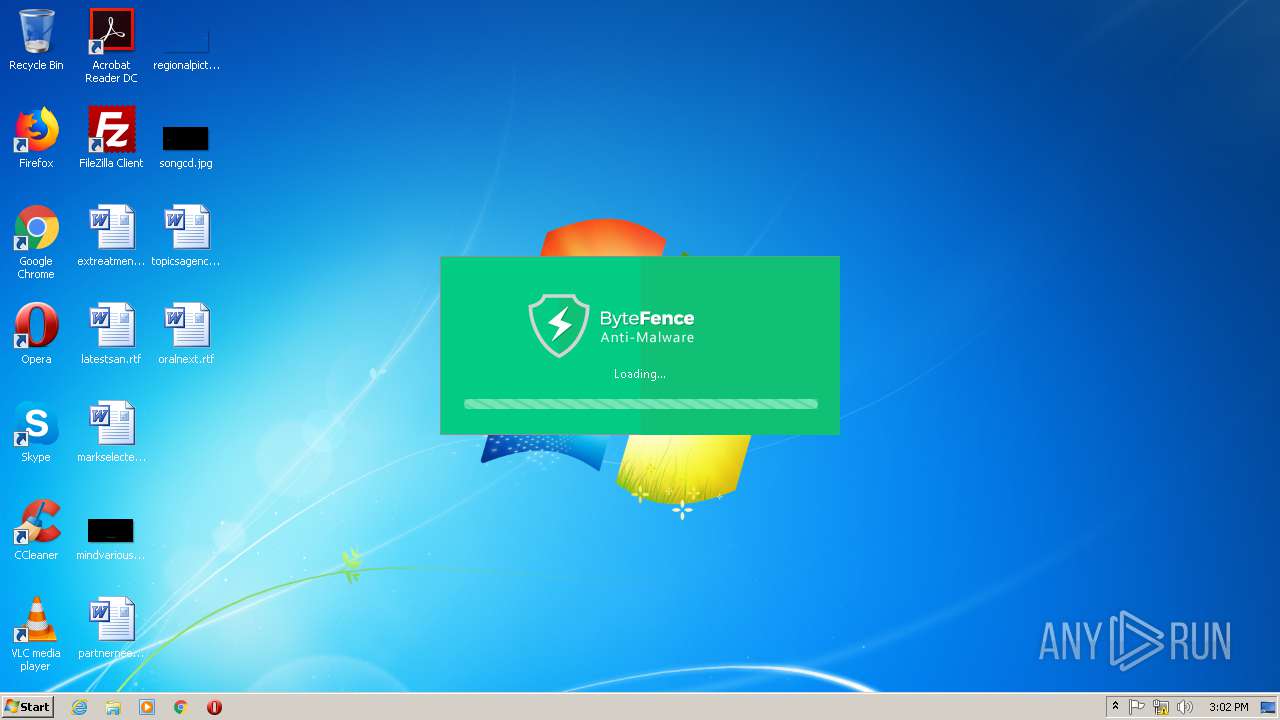
Task: Launch FileZilla Client shortcut
Action: click(111, 138)
